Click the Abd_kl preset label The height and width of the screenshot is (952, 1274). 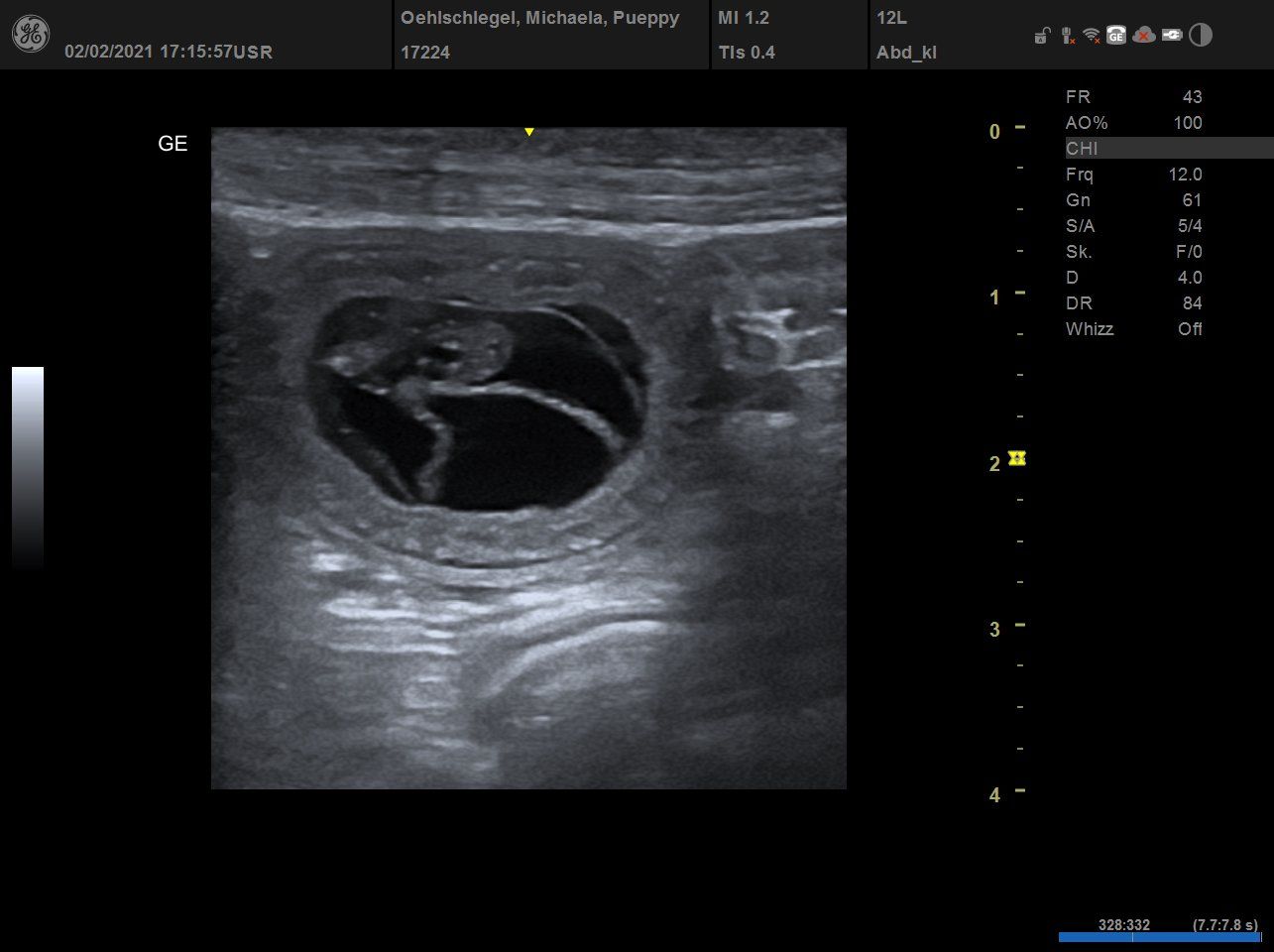click(x=907, y=53)
